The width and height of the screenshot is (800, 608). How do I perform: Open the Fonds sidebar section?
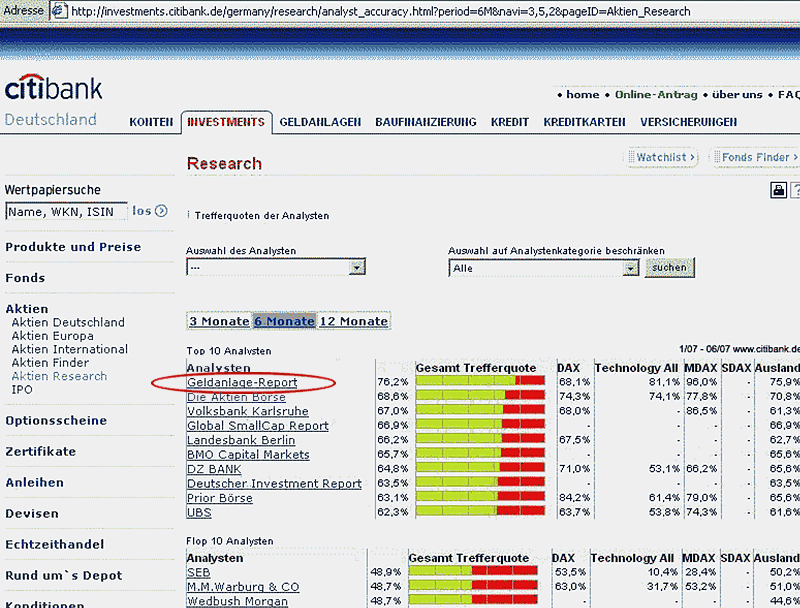point(25,278)
